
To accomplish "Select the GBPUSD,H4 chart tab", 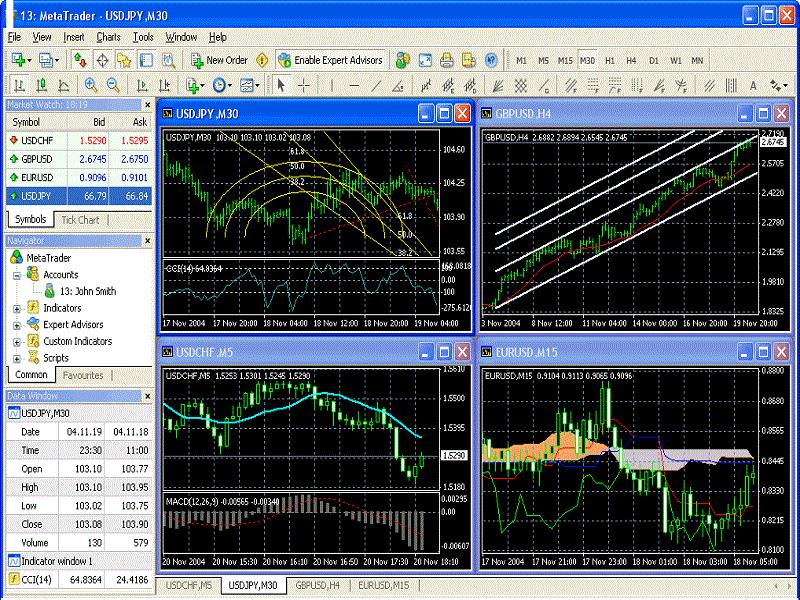I will 318,585.
